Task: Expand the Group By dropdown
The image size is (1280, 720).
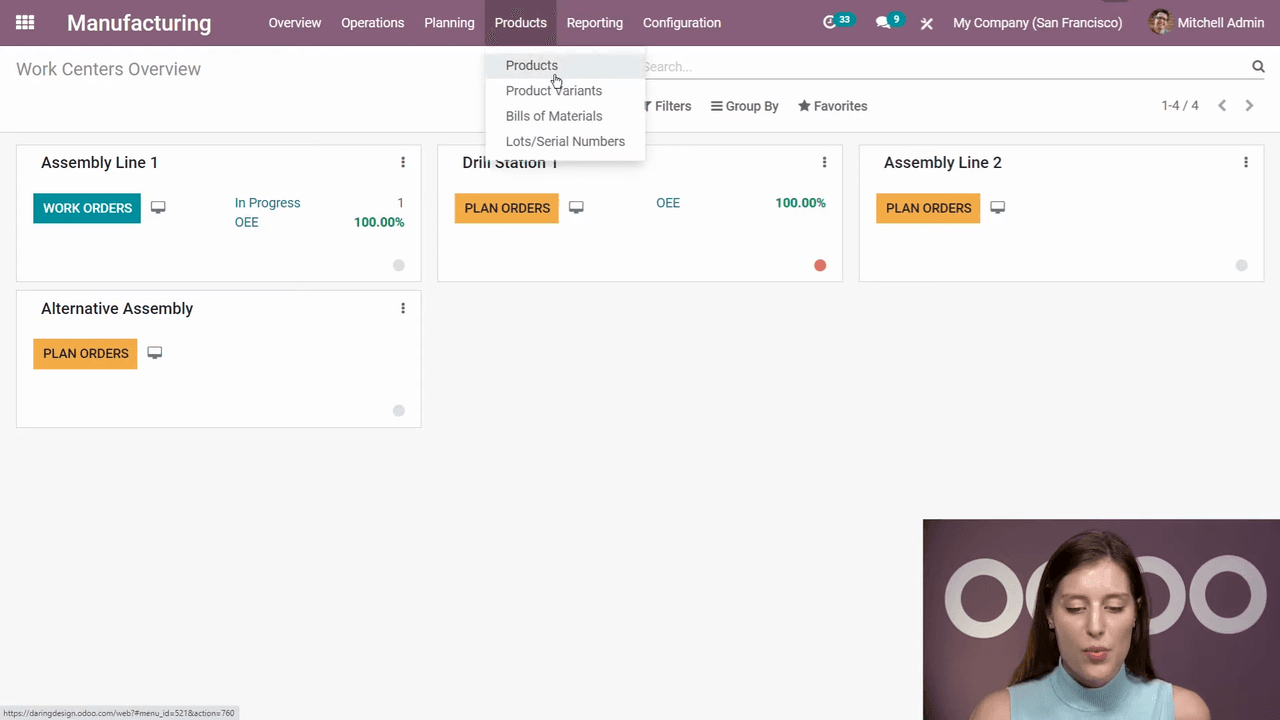Action: pos(745,106)
